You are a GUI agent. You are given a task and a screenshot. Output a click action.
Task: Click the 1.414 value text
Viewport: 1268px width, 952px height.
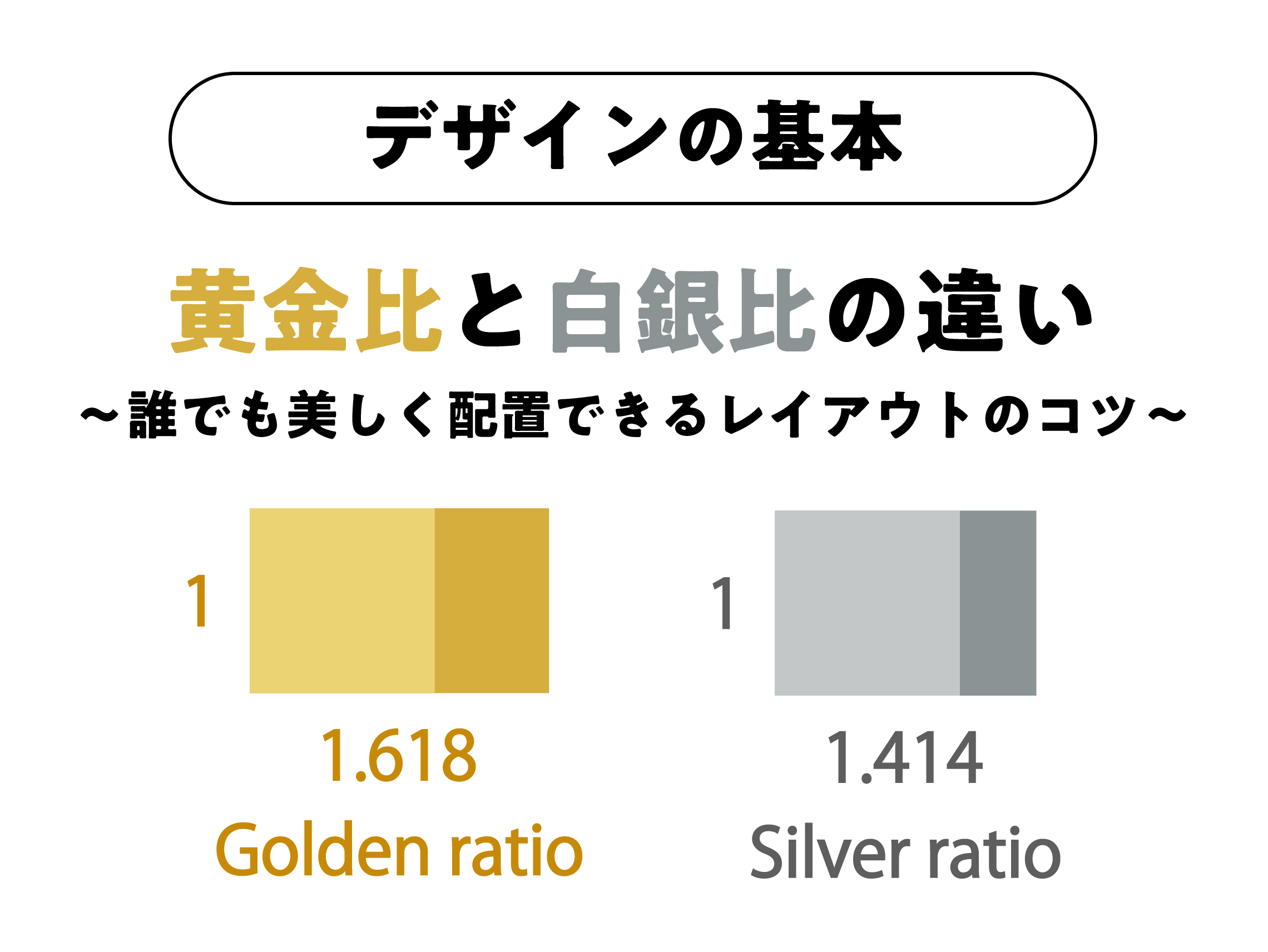tap(905, 758)
